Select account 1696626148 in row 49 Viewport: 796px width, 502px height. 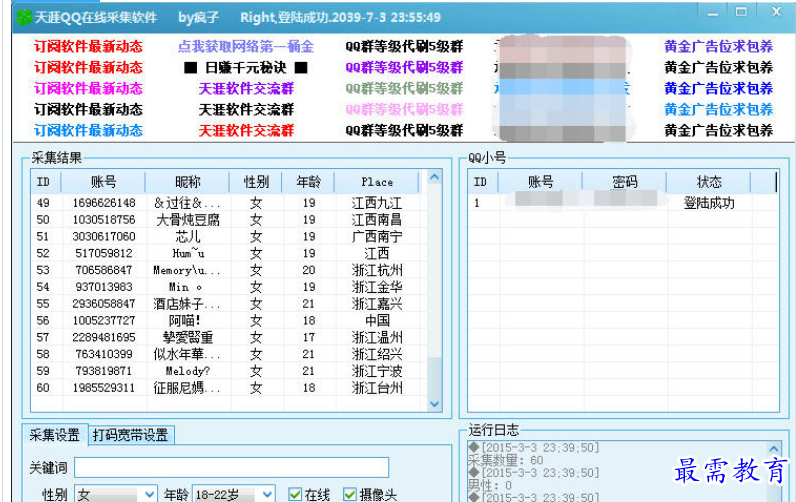(x=104, y=203)
